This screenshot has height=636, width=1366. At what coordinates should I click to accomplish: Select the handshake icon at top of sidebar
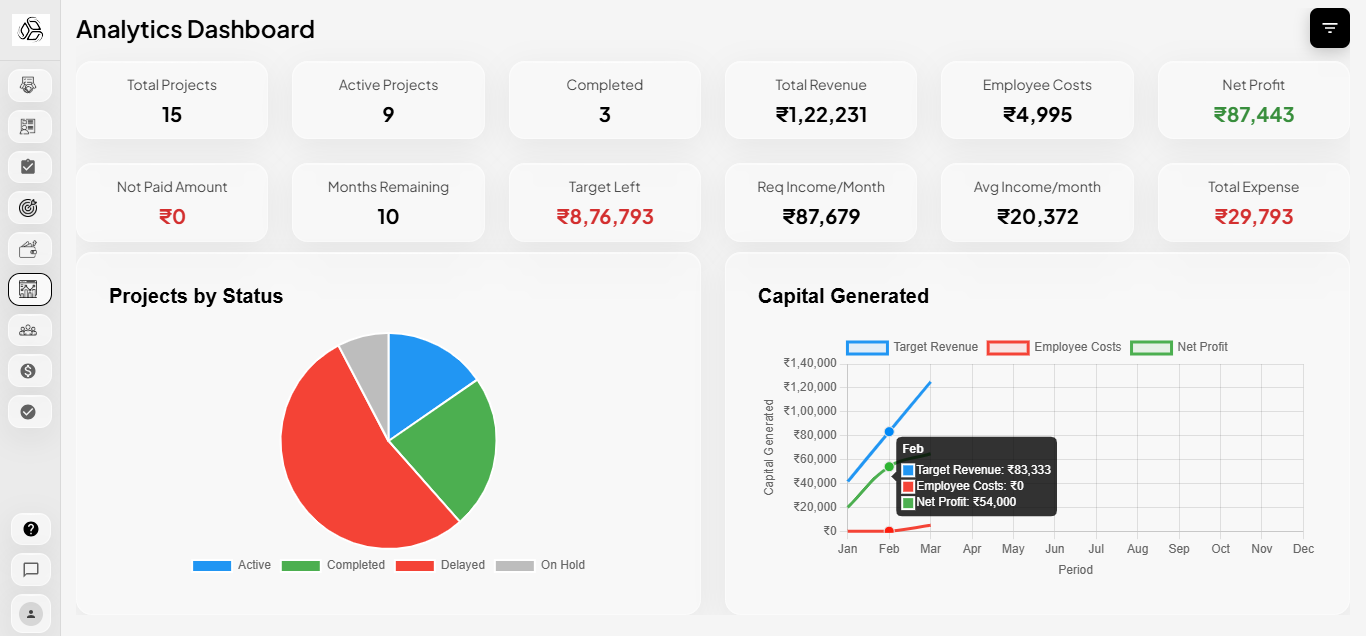pyautogui.click(x=29, y=85)
